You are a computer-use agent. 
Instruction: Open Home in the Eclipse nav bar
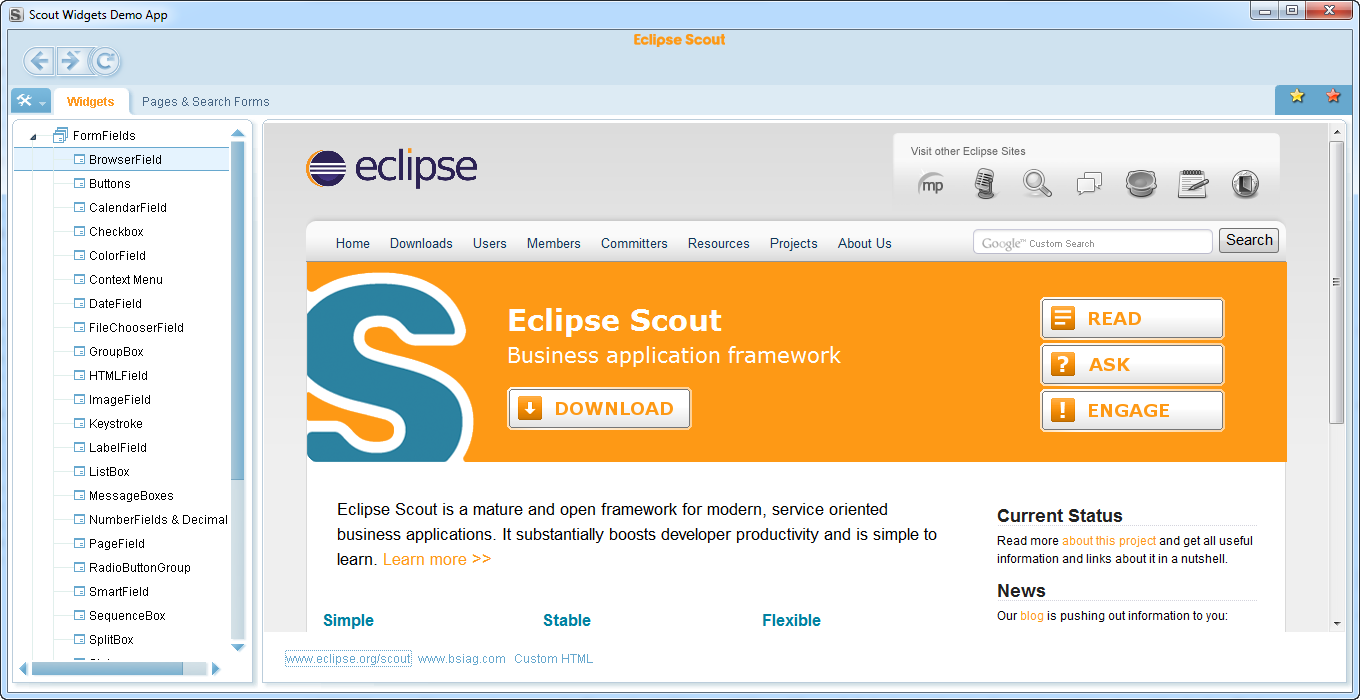(353, 243)
